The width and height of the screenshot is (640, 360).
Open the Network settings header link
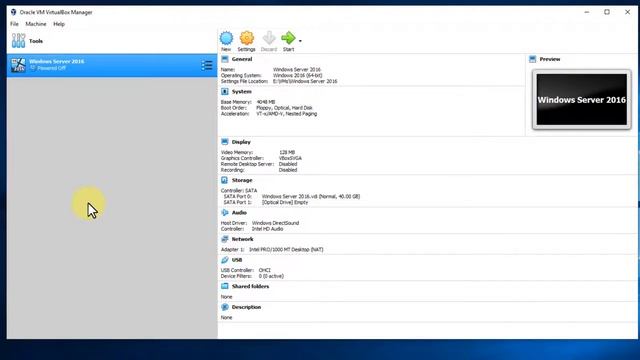click(x=242, y=239)
